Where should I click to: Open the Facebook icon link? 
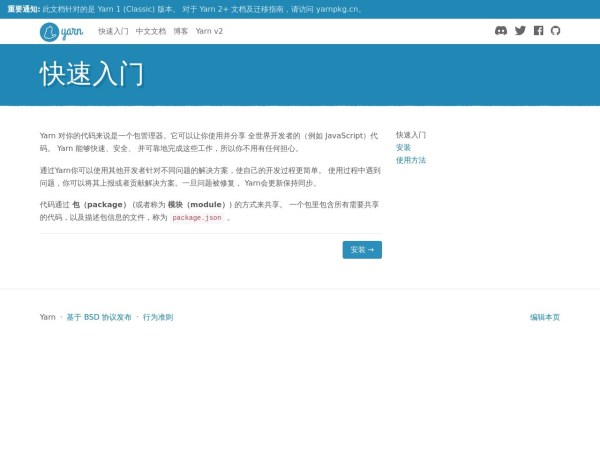[x=538, y=31]
